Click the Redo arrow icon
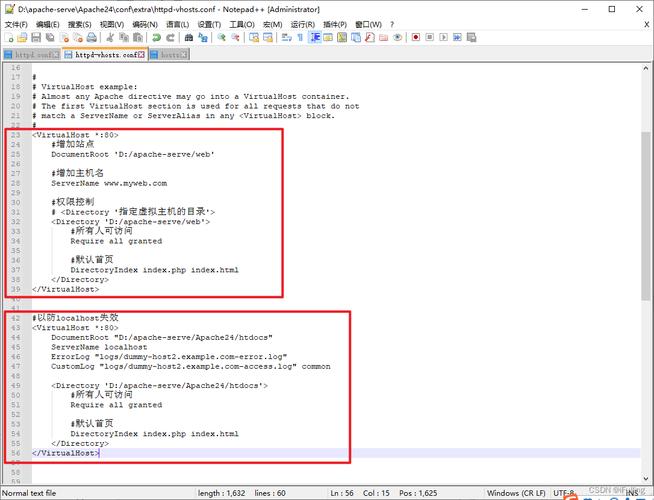This screenshot has height=500, width=654. [x=171, y=38]
